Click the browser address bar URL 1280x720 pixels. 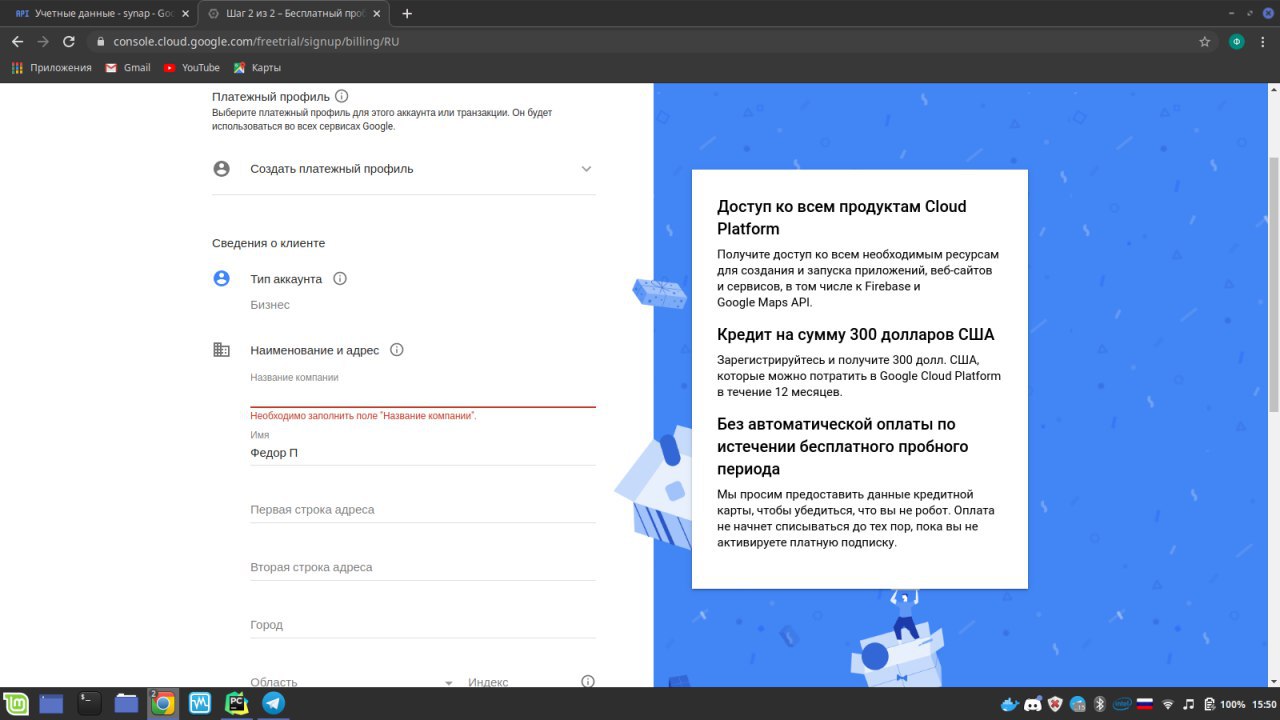256,42
